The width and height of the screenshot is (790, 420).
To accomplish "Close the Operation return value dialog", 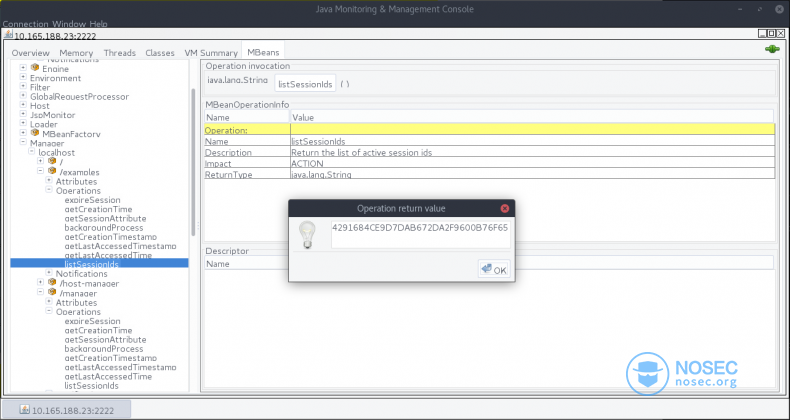I will pos(505,208).
